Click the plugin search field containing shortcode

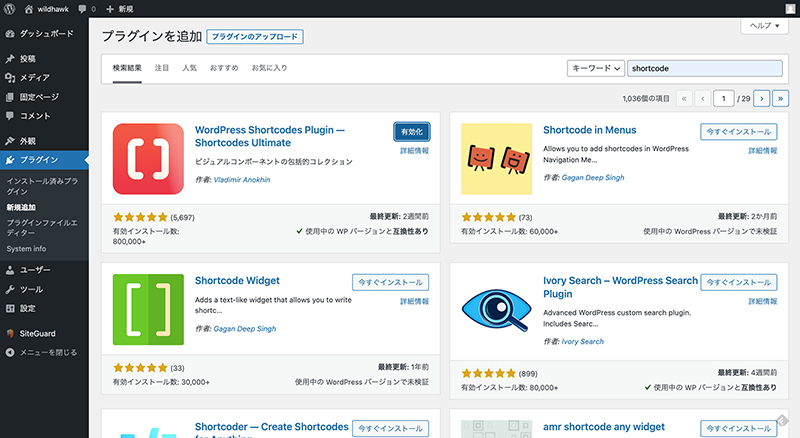[x=704, y=68]
